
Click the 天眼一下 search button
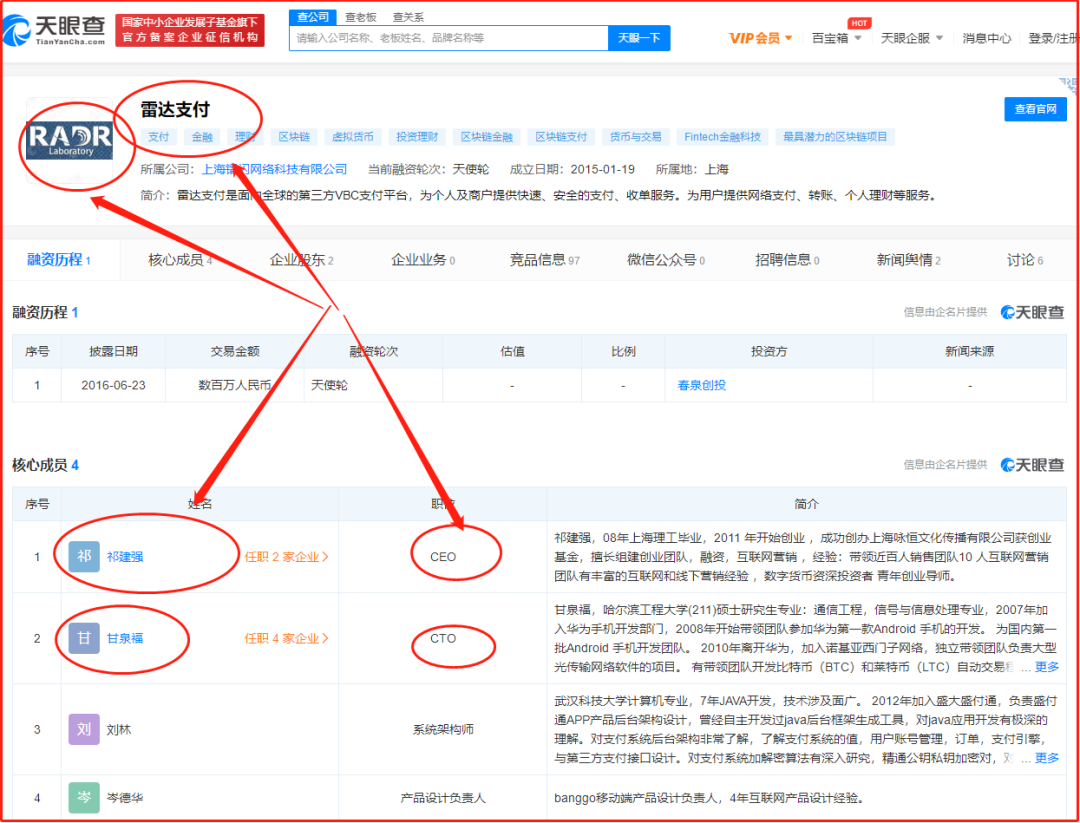(x=639, y=38)
